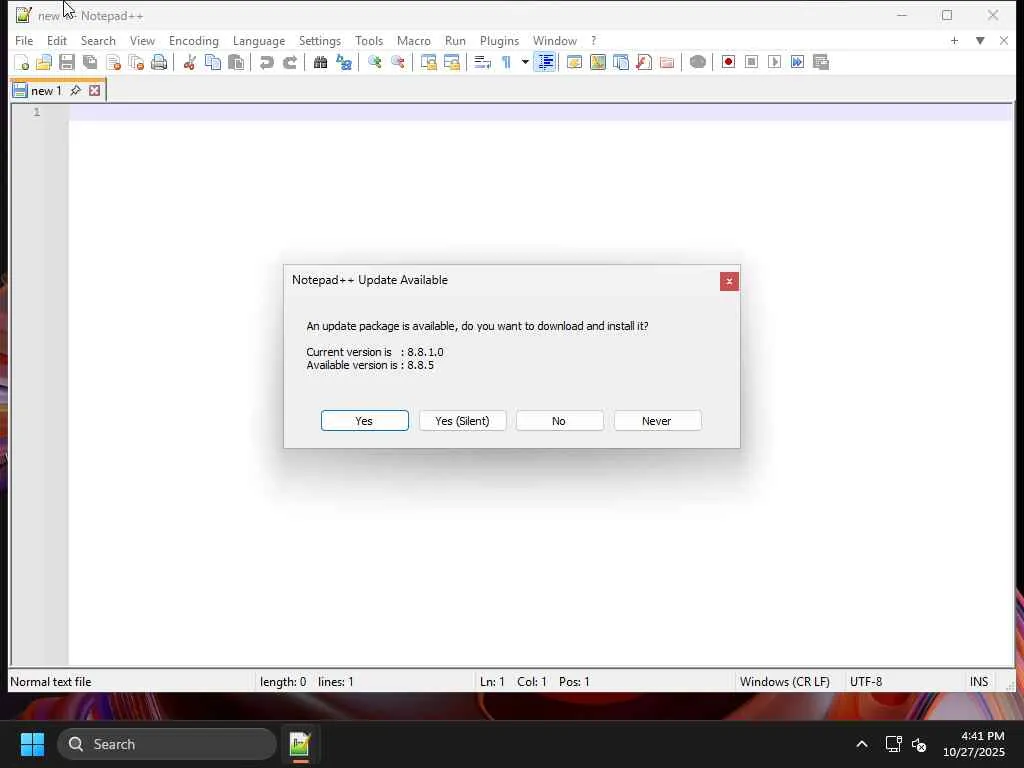Open the Folder as Workspace icon
This screenshot has width=1024, height=768.
667,62
